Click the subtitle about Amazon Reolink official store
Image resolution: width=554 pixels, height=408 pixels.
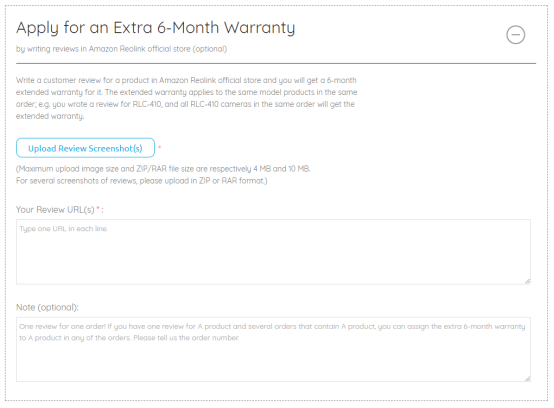(x=122, y=49)
